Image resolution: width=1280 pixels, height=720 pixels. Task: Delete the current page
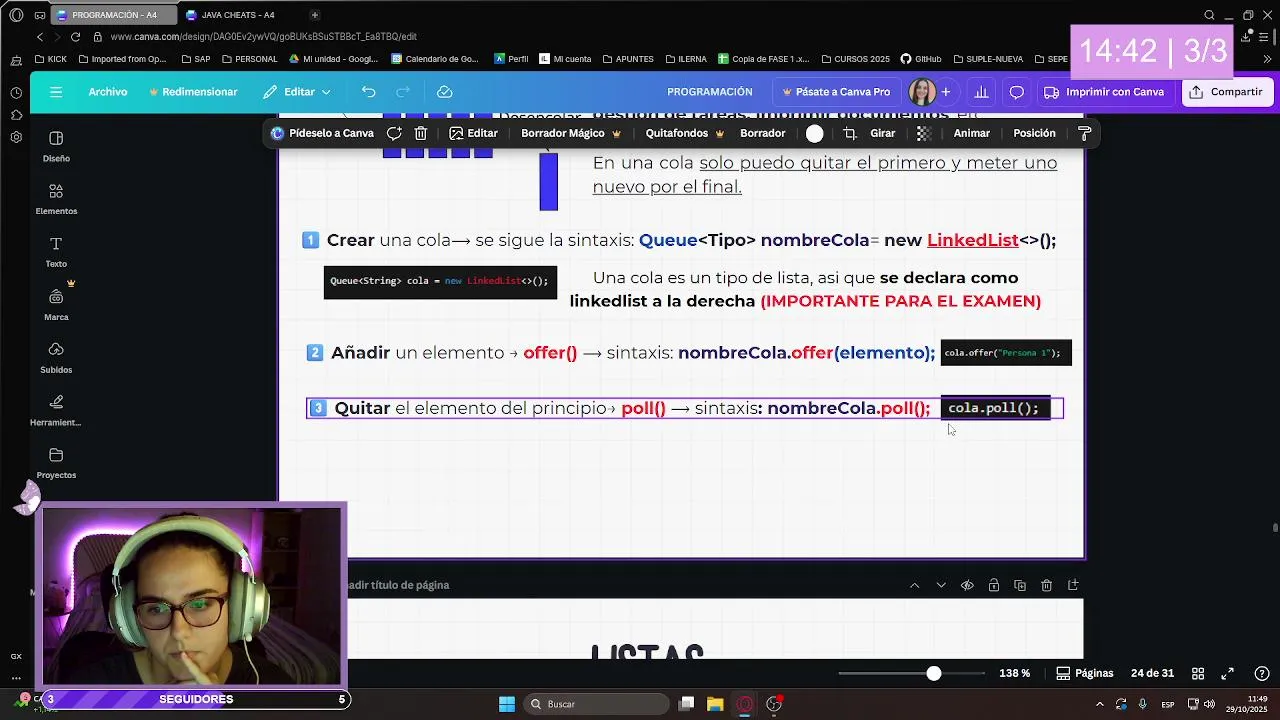(1046, 585)
